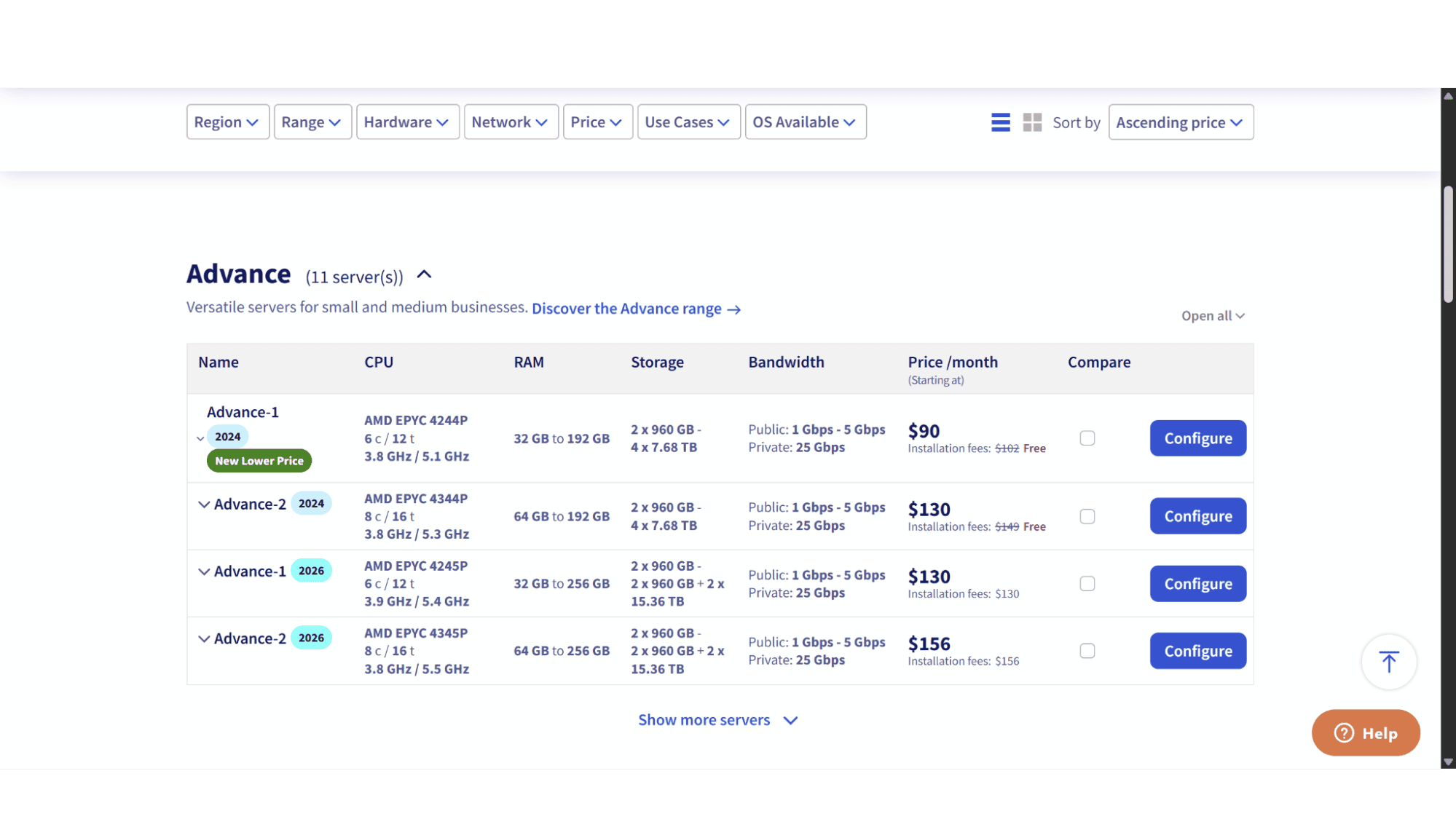The width and height of the screenshot is (1456, 819).
Task: Click the Advance section heading
Action: click(238, 274)
